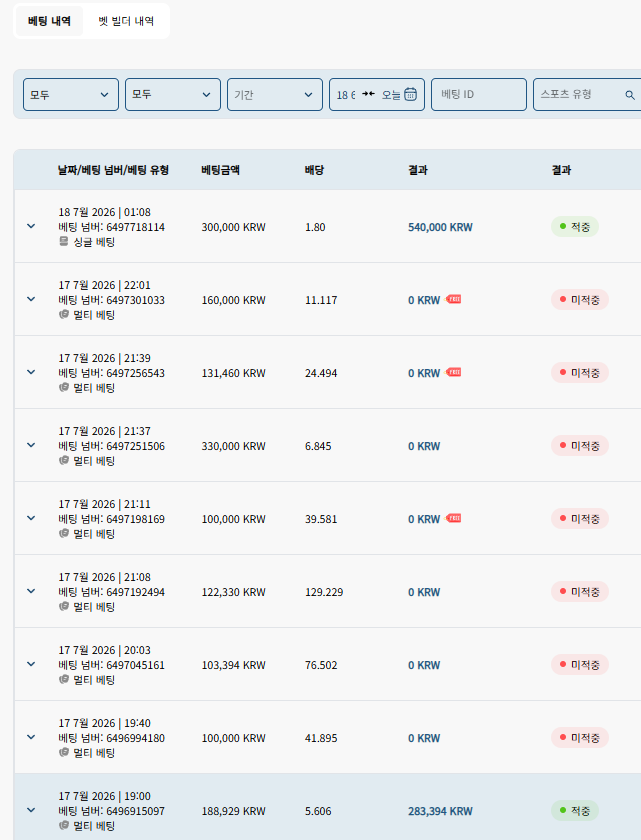Click red free tag on 160,000 KRW row
This screenshot has height=840, width=641.
point(454,299)
